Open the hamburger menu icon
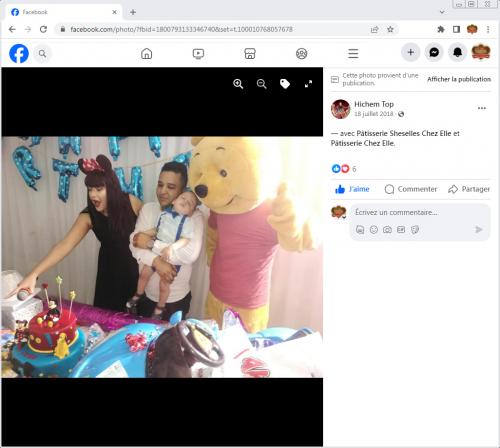 coord(353,53)
